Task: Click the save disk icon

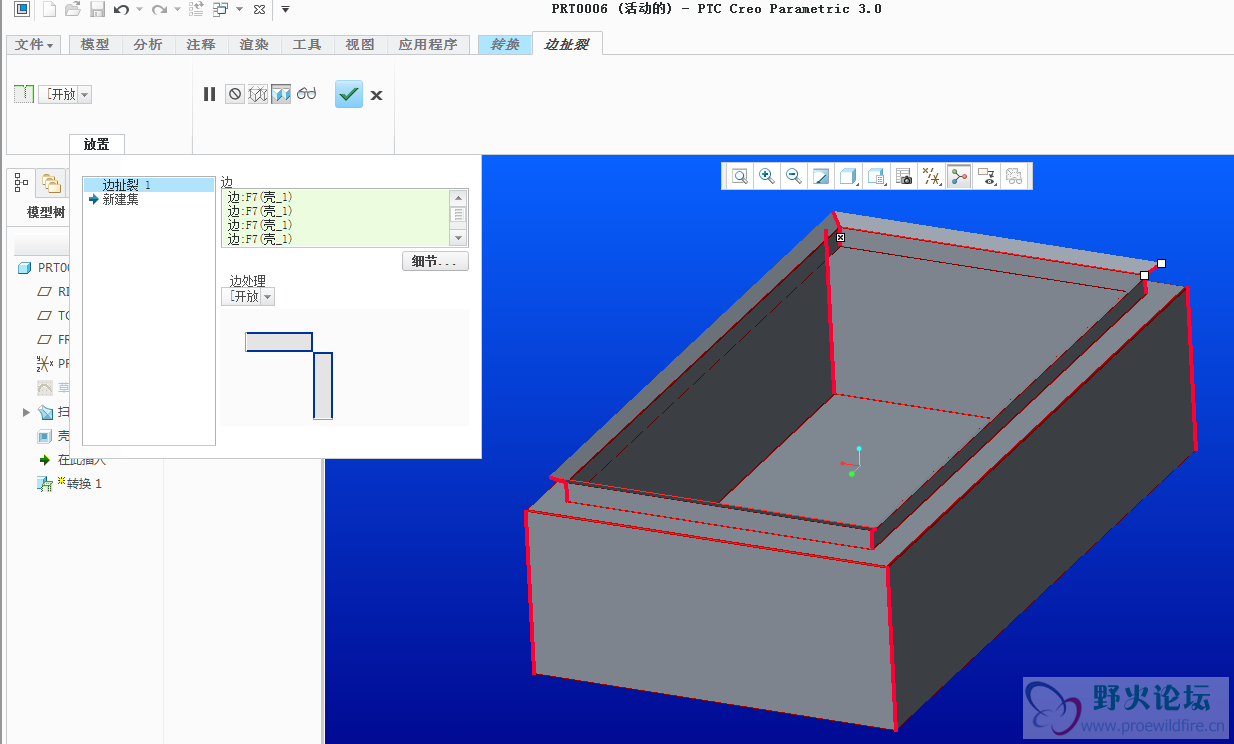Action: (x=97, y=9)
